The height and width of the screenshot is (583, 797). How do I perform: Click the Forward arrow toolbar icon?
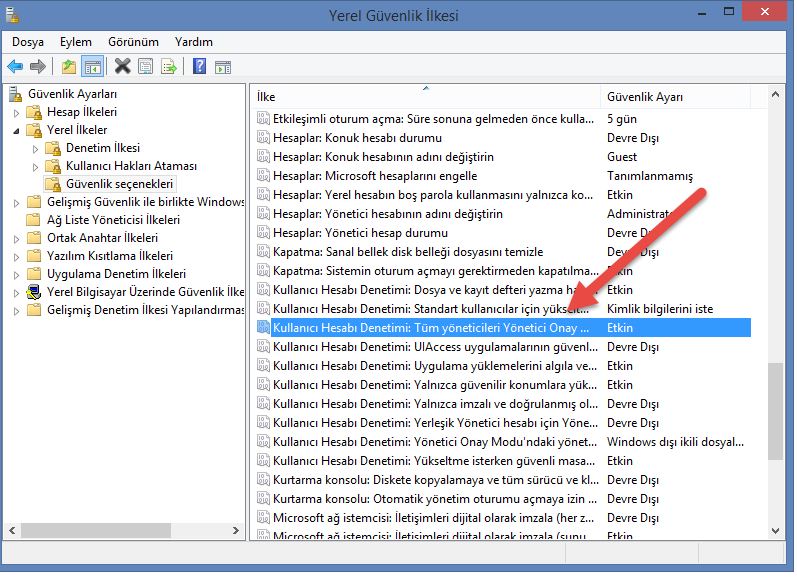coord(38,67)
